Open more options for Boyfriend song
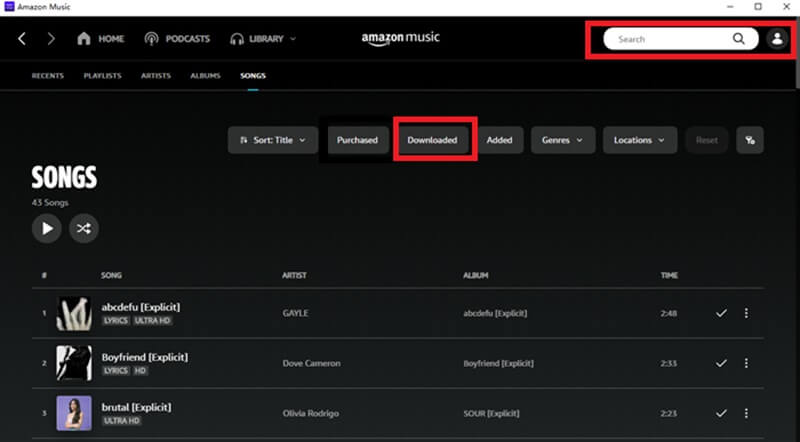 (746, 363)
